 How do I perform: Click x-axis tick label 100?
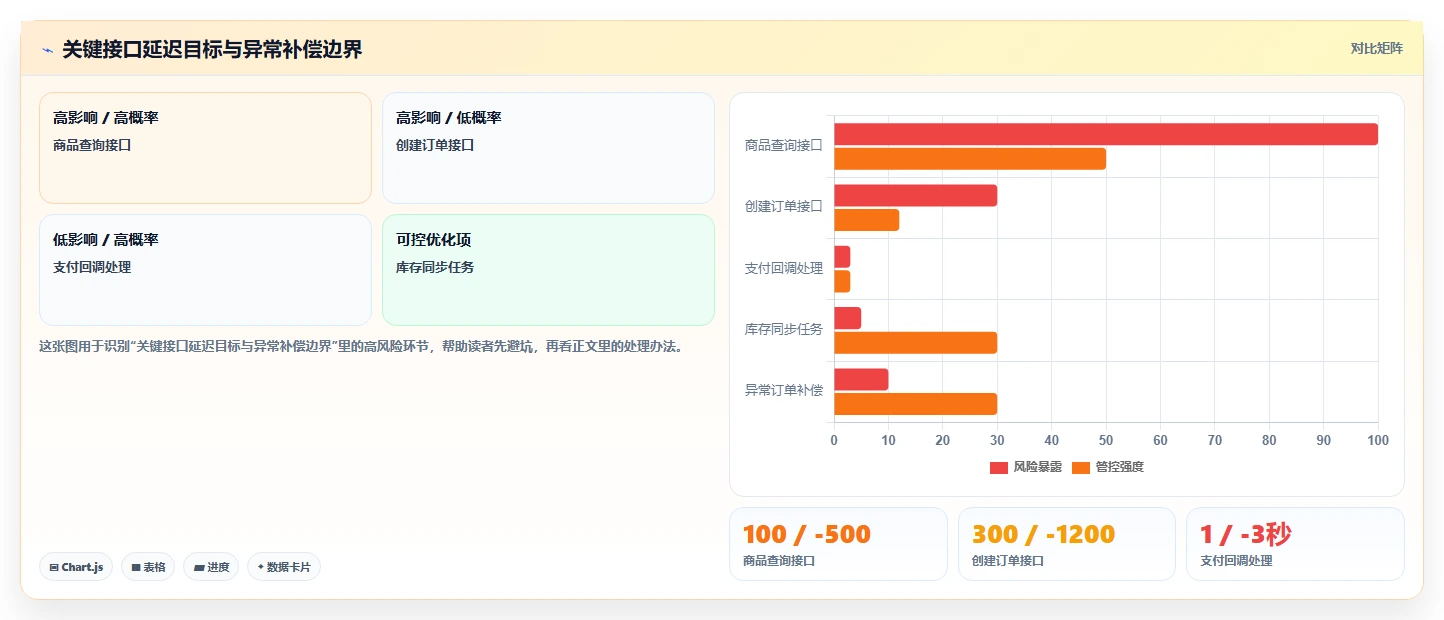pos(1378,440)
